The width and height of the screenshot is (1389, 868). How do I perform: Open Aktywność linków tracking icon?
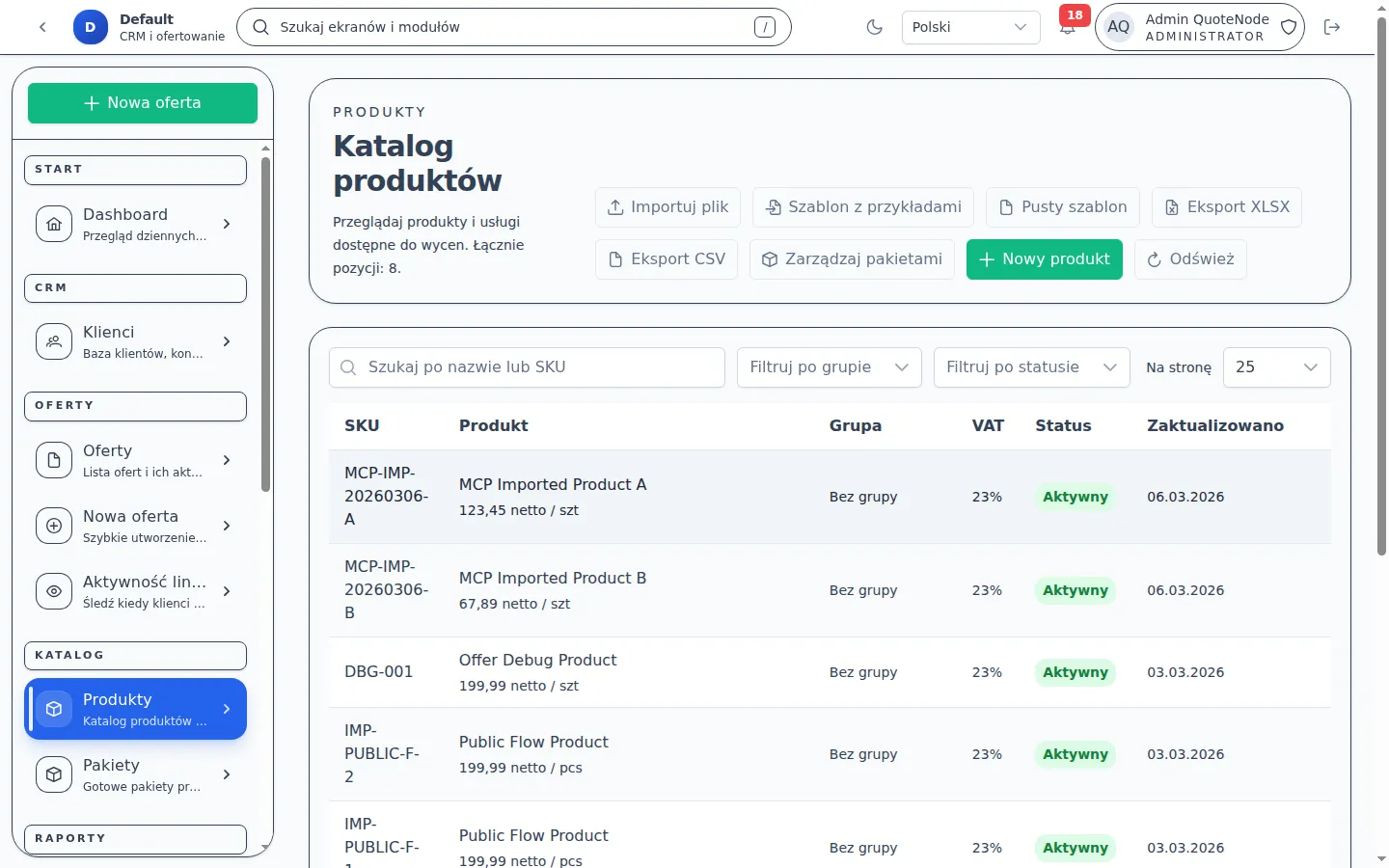click(53, 591)
